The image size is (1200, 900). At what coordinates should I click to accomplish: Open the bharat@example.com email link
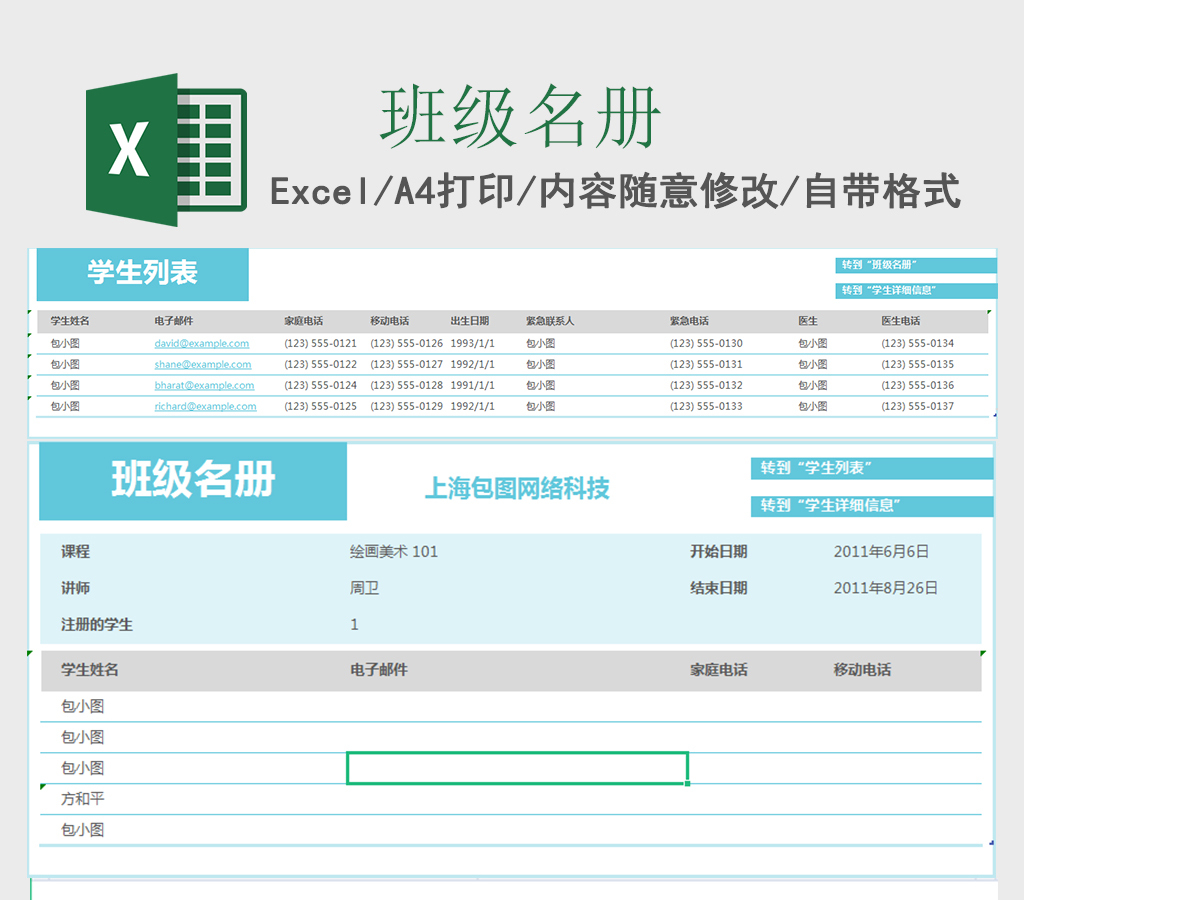pyautogui.click(x=204, y=385)
